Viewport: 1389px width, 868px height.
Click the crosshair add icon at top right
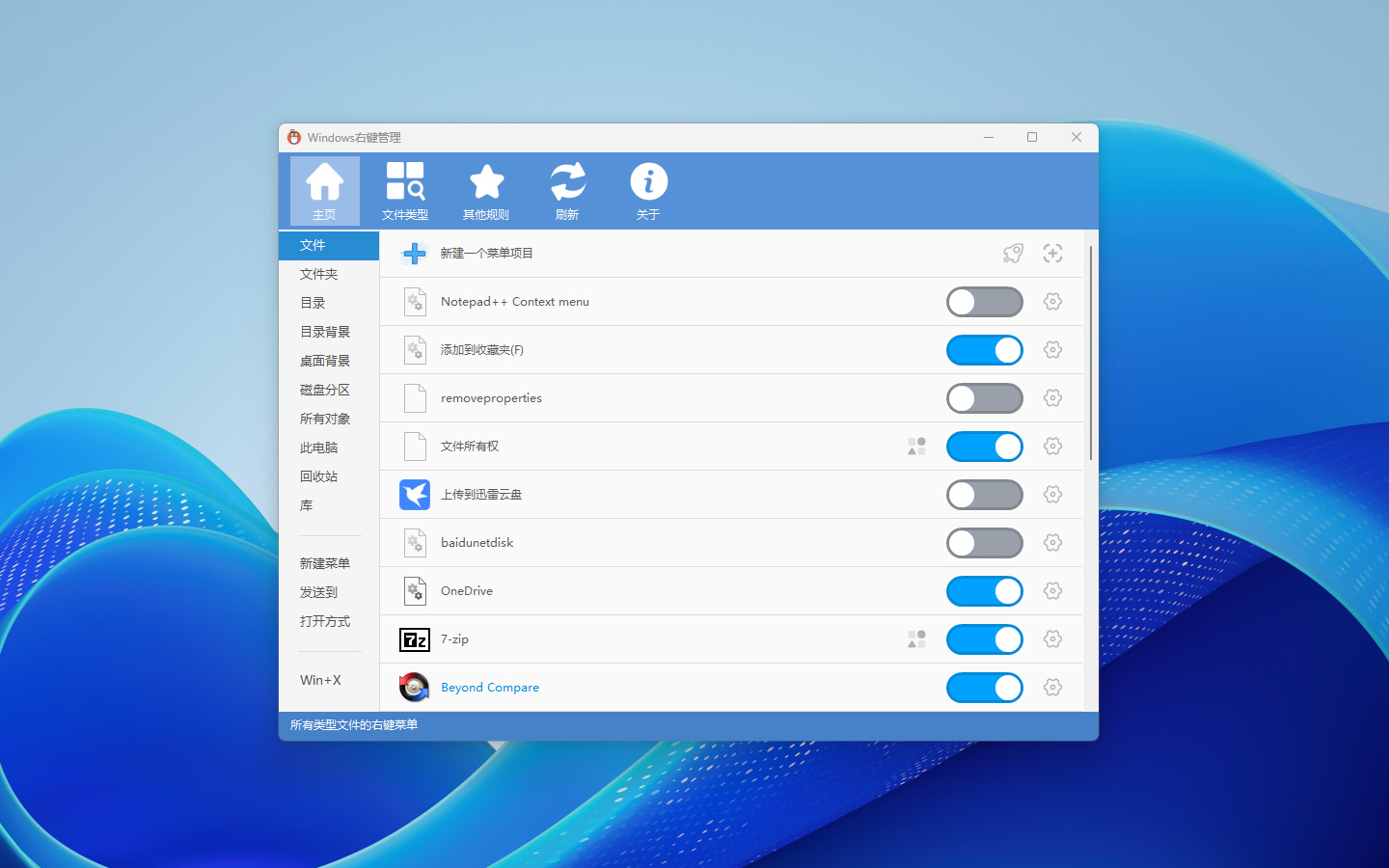pos(1052,254)
